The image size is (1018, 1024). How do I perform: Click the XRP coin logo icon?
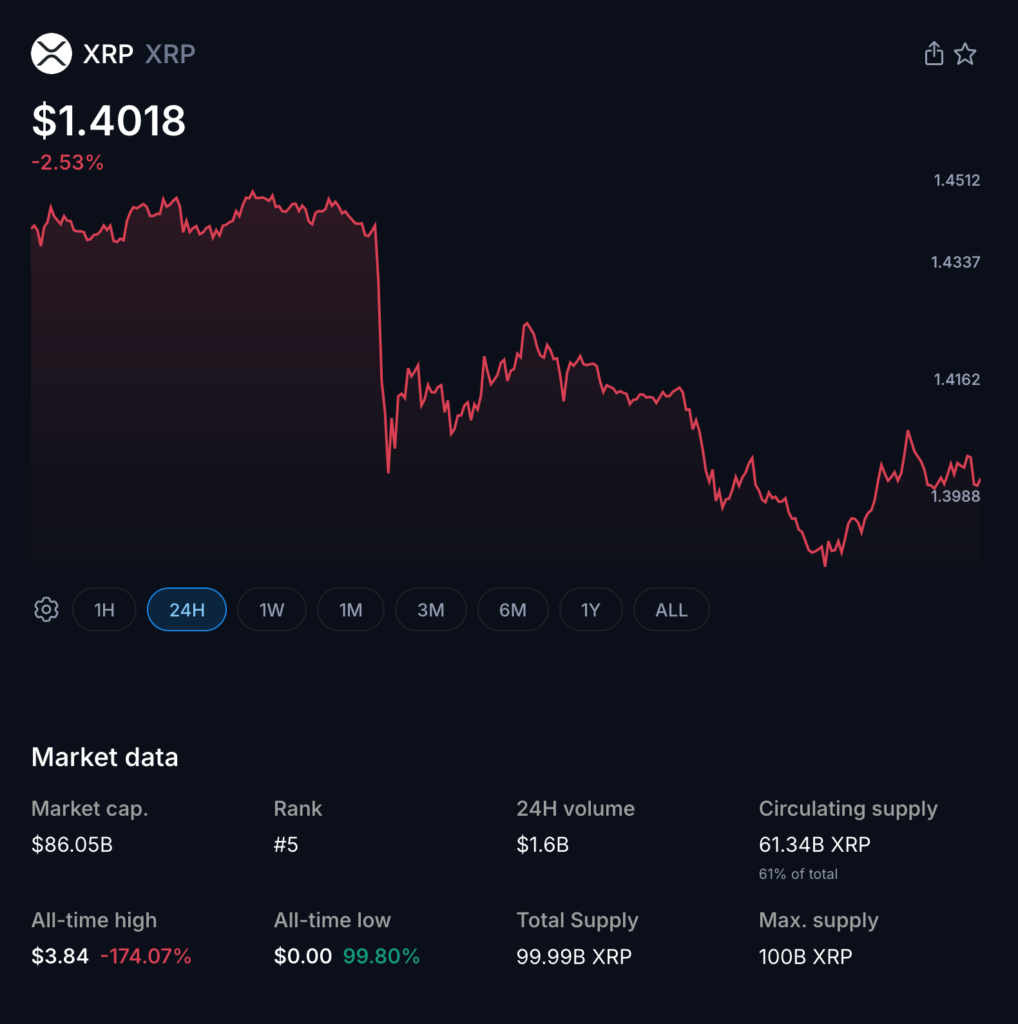coord(52,53)
